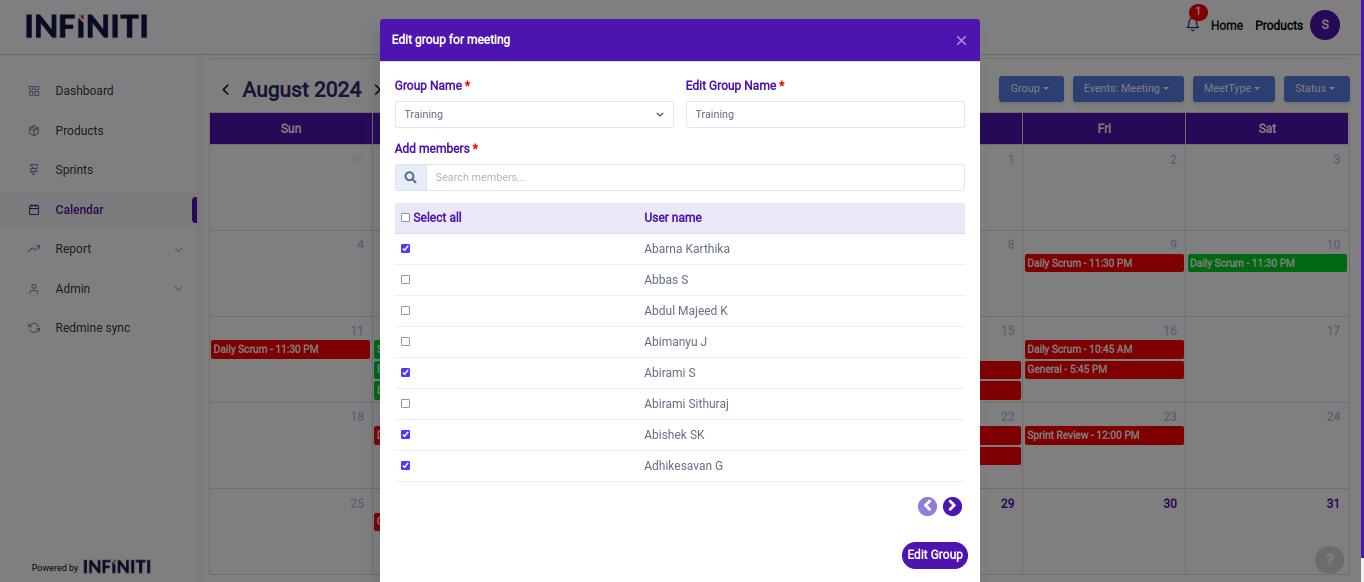The width and height of the screenshot is (1364, 582).
Task: Expand the MeetType filter dropdown
Action: click(x=1233, y=89)
